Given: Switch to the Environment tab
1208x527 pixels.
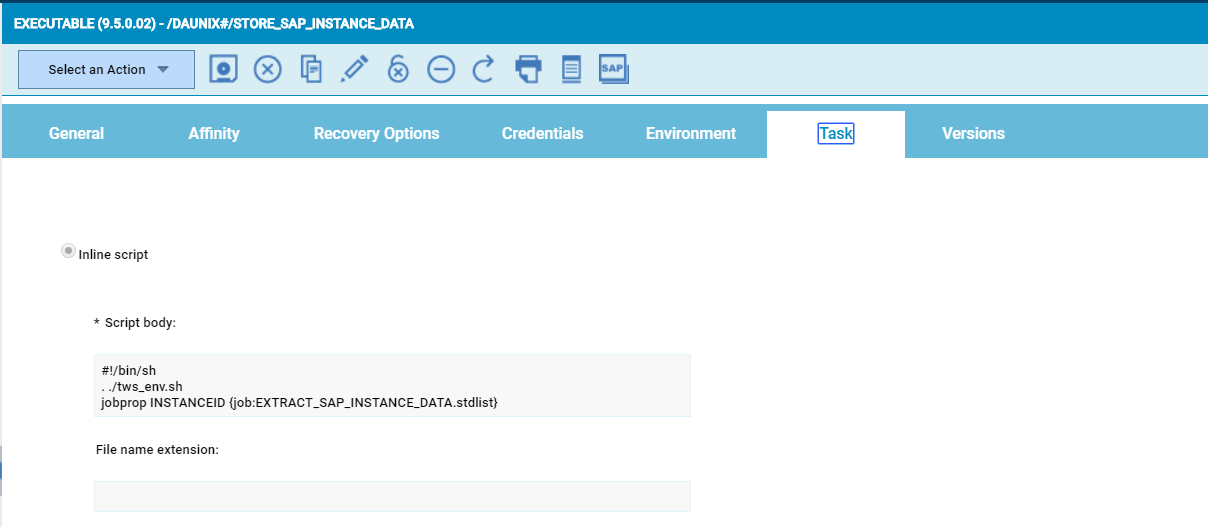Looking at the screenshot, I should (x=690, y=134).
